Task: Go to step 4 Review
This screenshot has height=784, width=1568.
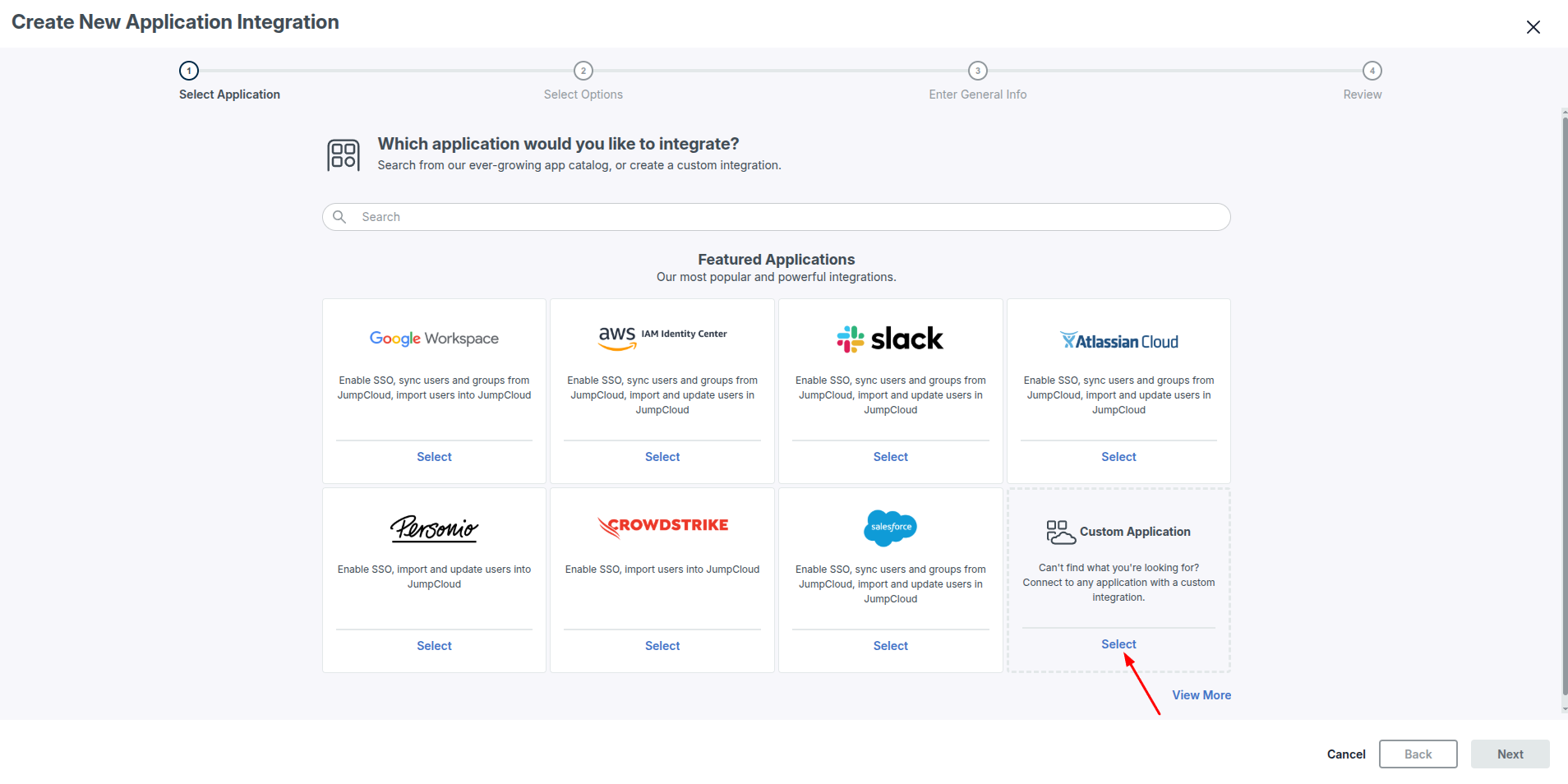Action: point(1372,71)
